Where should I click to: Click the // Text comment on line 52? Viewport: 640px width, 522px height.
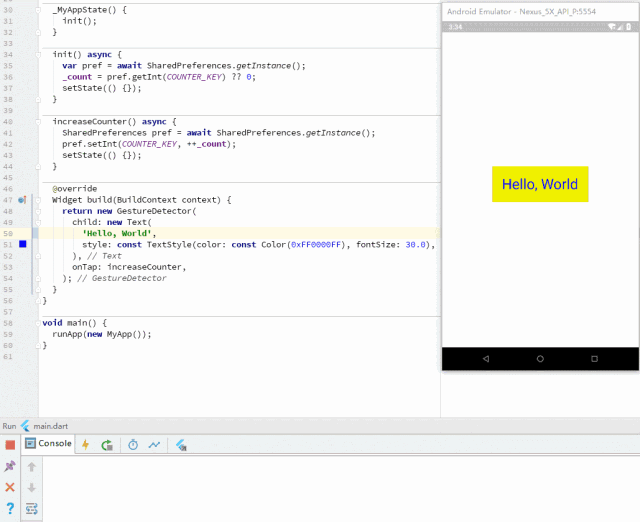pyautogui.click(x=104, y=256)
